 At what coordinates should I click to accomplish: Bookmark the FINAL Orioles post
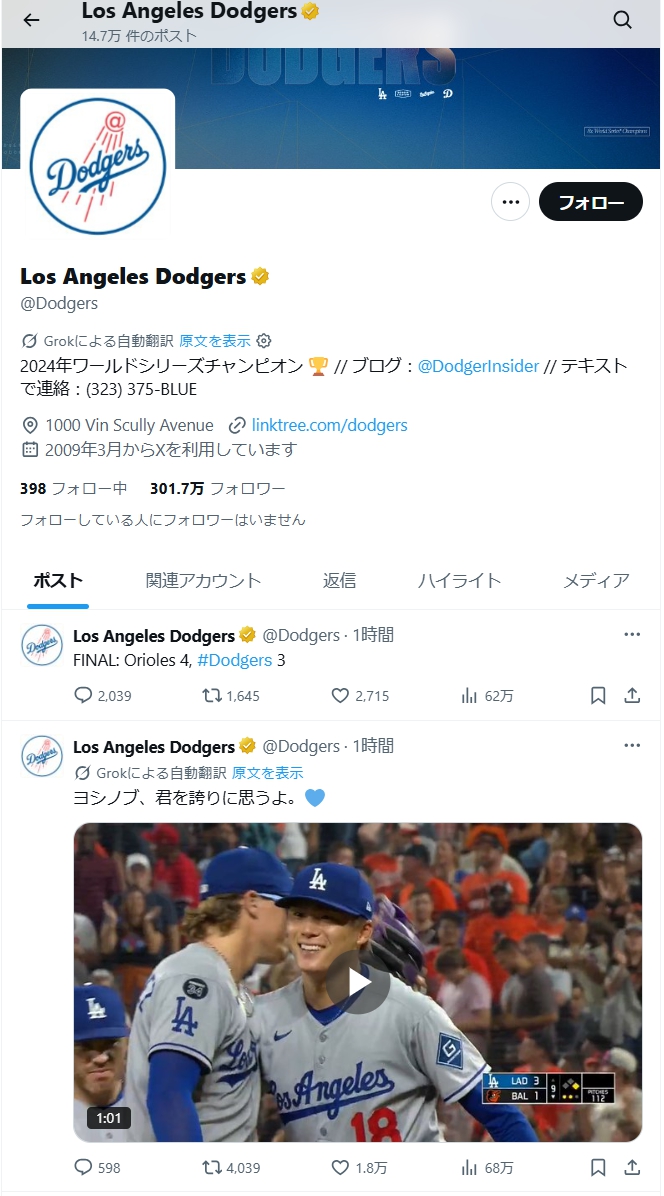[598, 695]
